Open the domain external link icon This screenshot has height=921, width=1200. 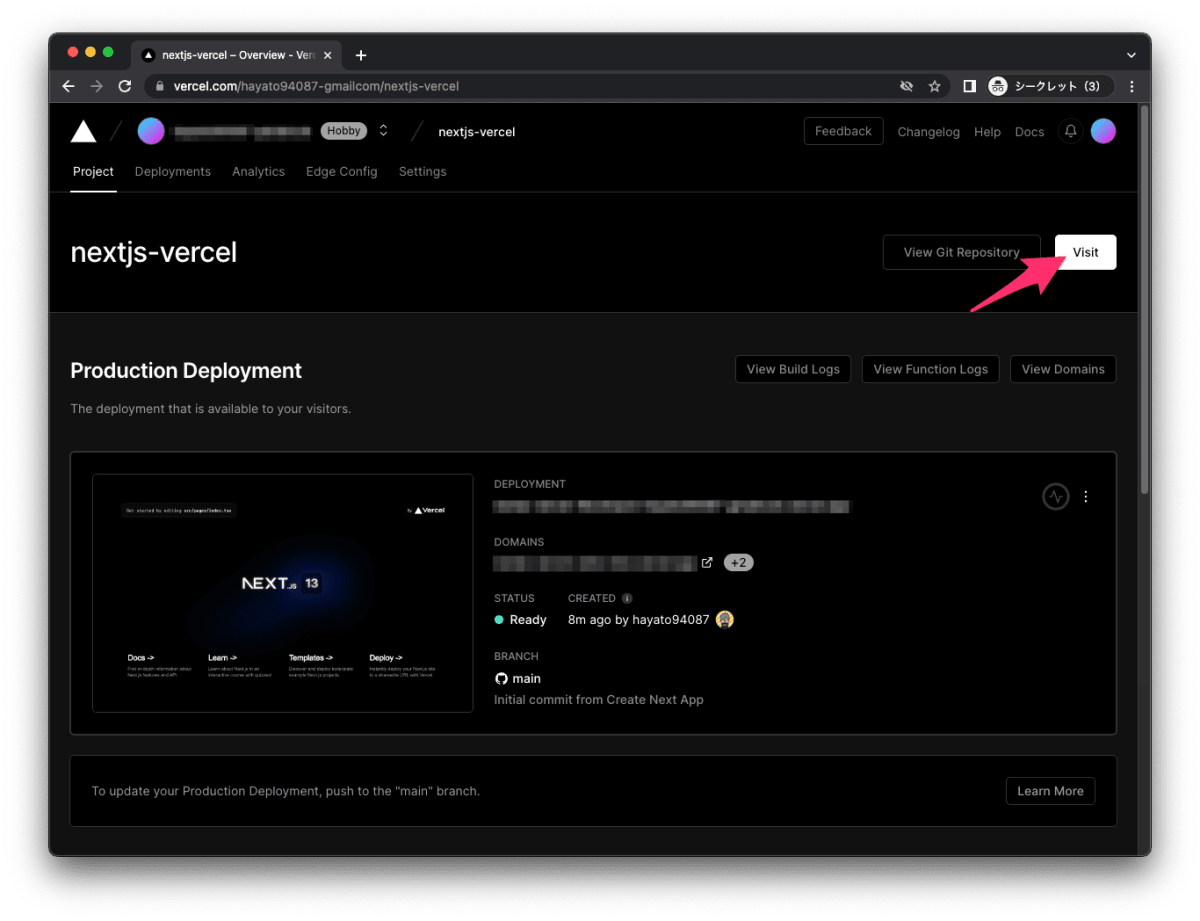tap(707, 562)
